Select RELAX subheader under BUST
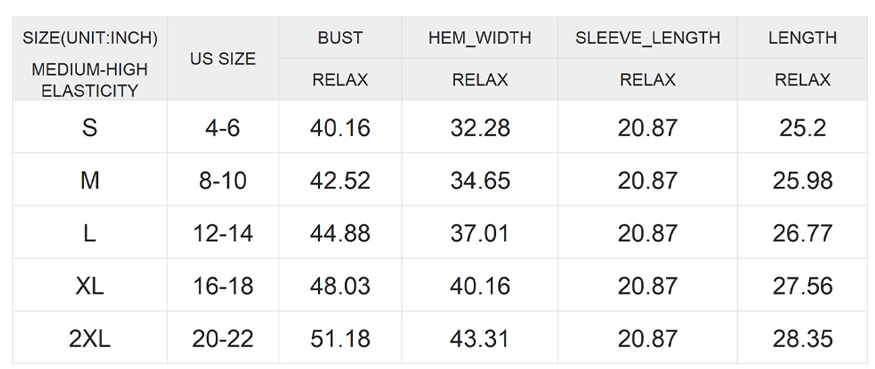The image size is (875, 369). (340, 80)
